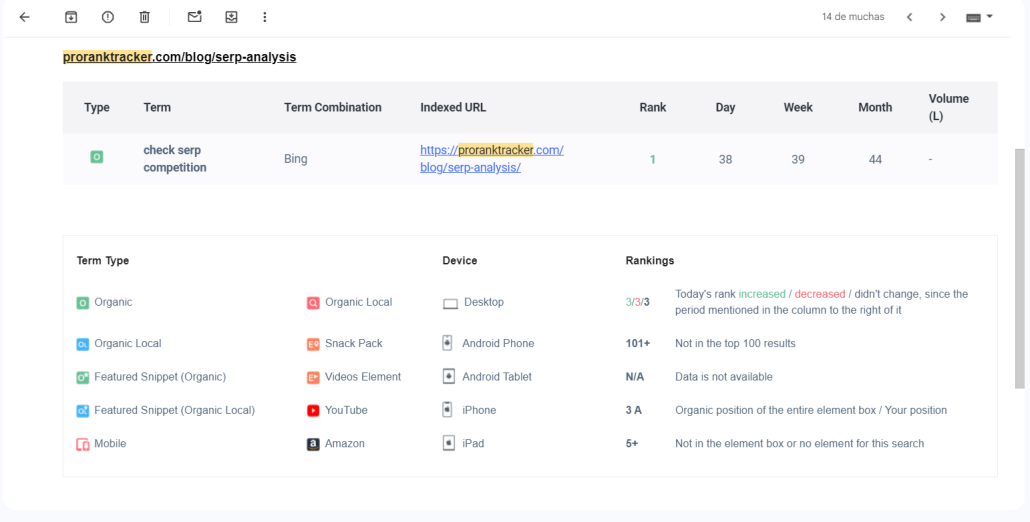Click the 'check serp competition' term cell
Image resolution: width=1030 pixels, height=522 pixels.
tap(175, 159)
